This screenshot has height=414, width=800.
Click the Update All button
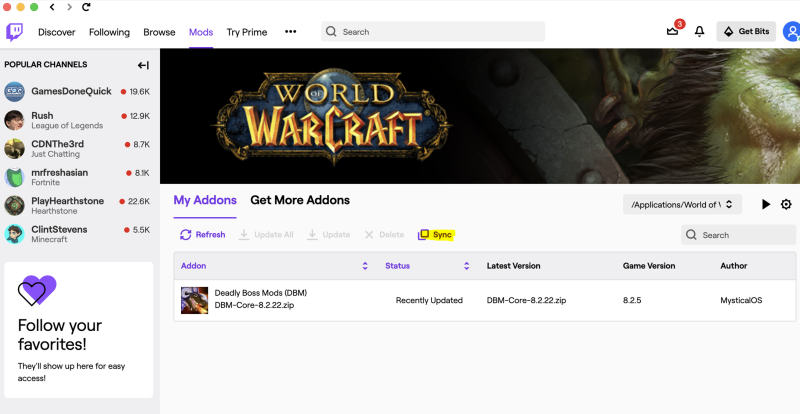tap(266, 235)
